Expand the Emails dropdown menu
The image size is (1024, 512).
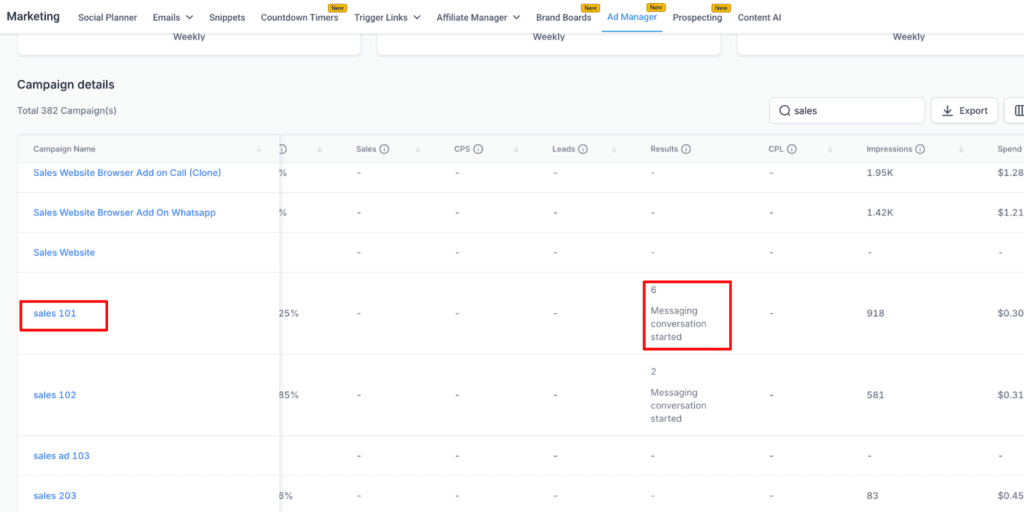tap(173, 18)
